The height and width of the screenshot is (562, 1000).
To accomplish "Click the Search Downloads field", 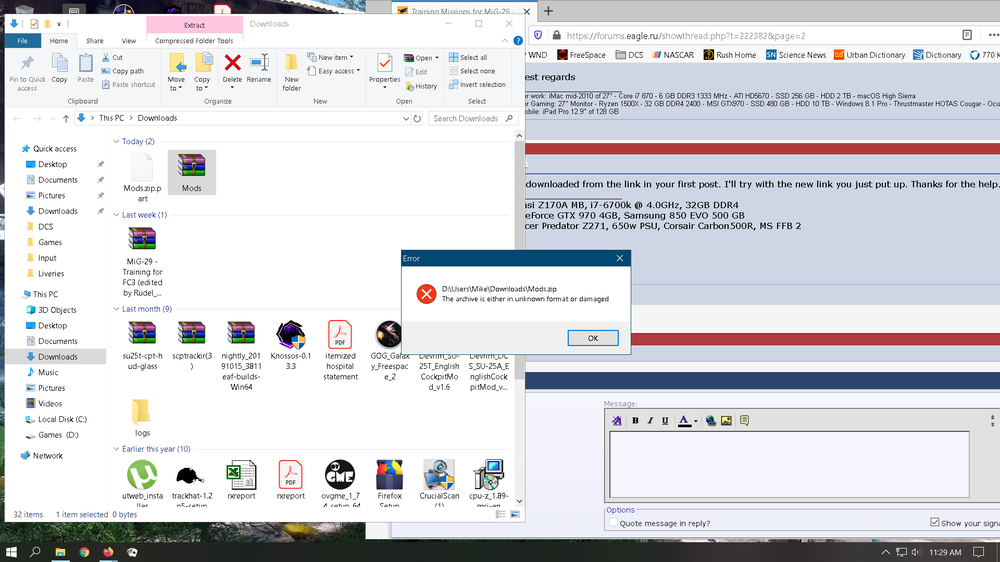I will click(472, 118).
